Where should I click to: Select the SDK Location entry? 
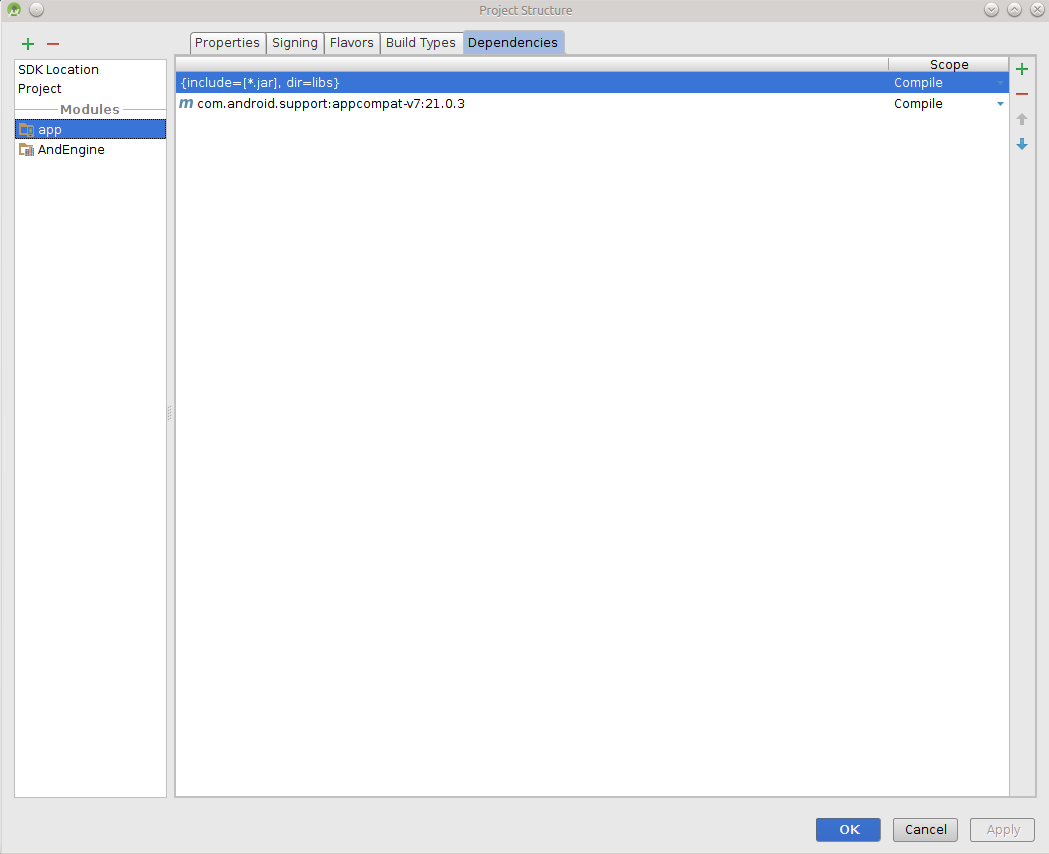[58, 69]
